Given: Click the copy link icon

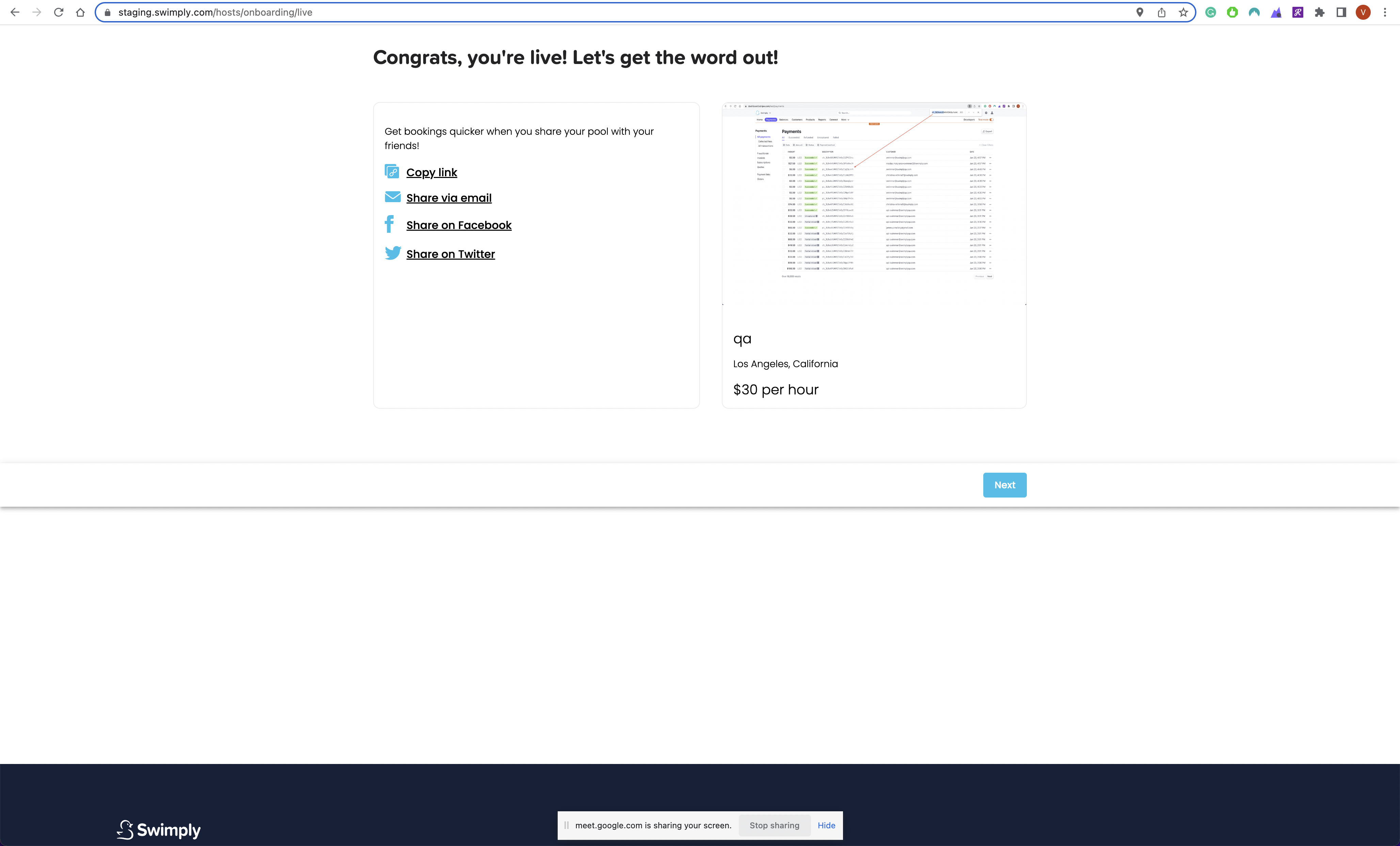Looking at the screenshot, I should (392, 171).
